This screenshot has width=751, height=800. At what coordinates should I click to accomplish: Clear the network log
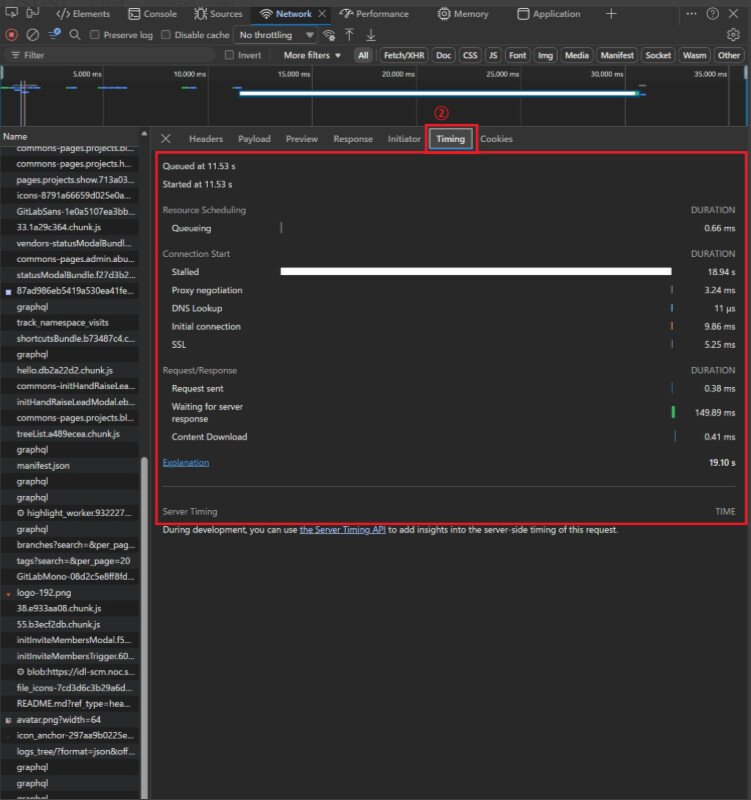pyautogui.click(x=33, y=35)
